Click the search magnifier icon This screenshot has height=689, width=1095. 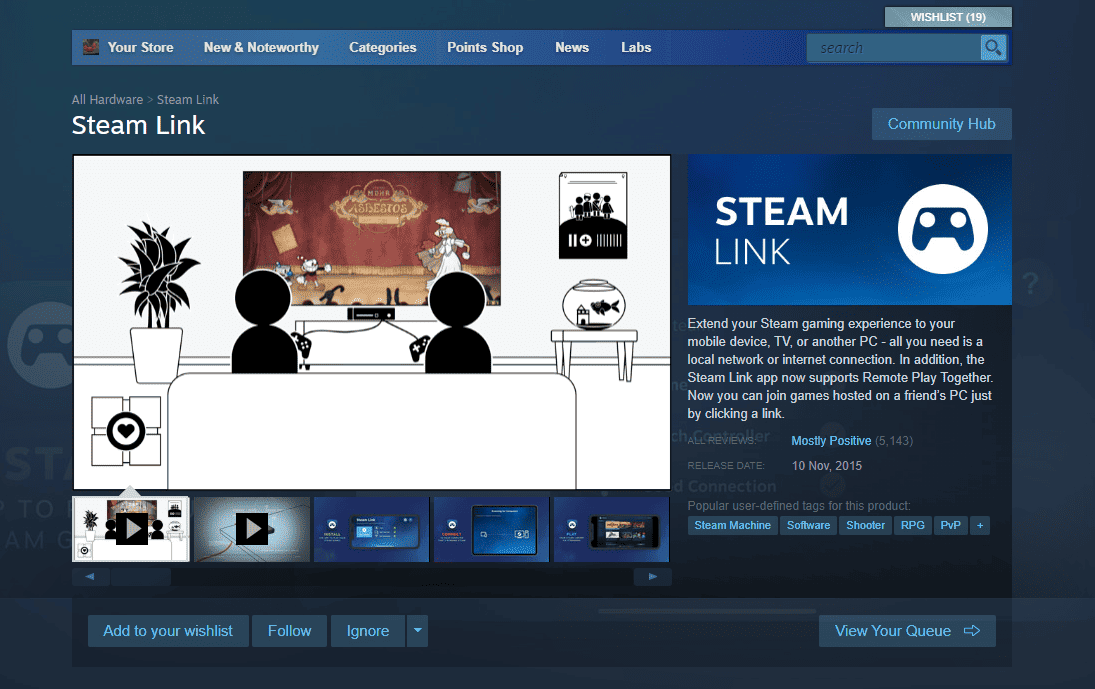992,48
